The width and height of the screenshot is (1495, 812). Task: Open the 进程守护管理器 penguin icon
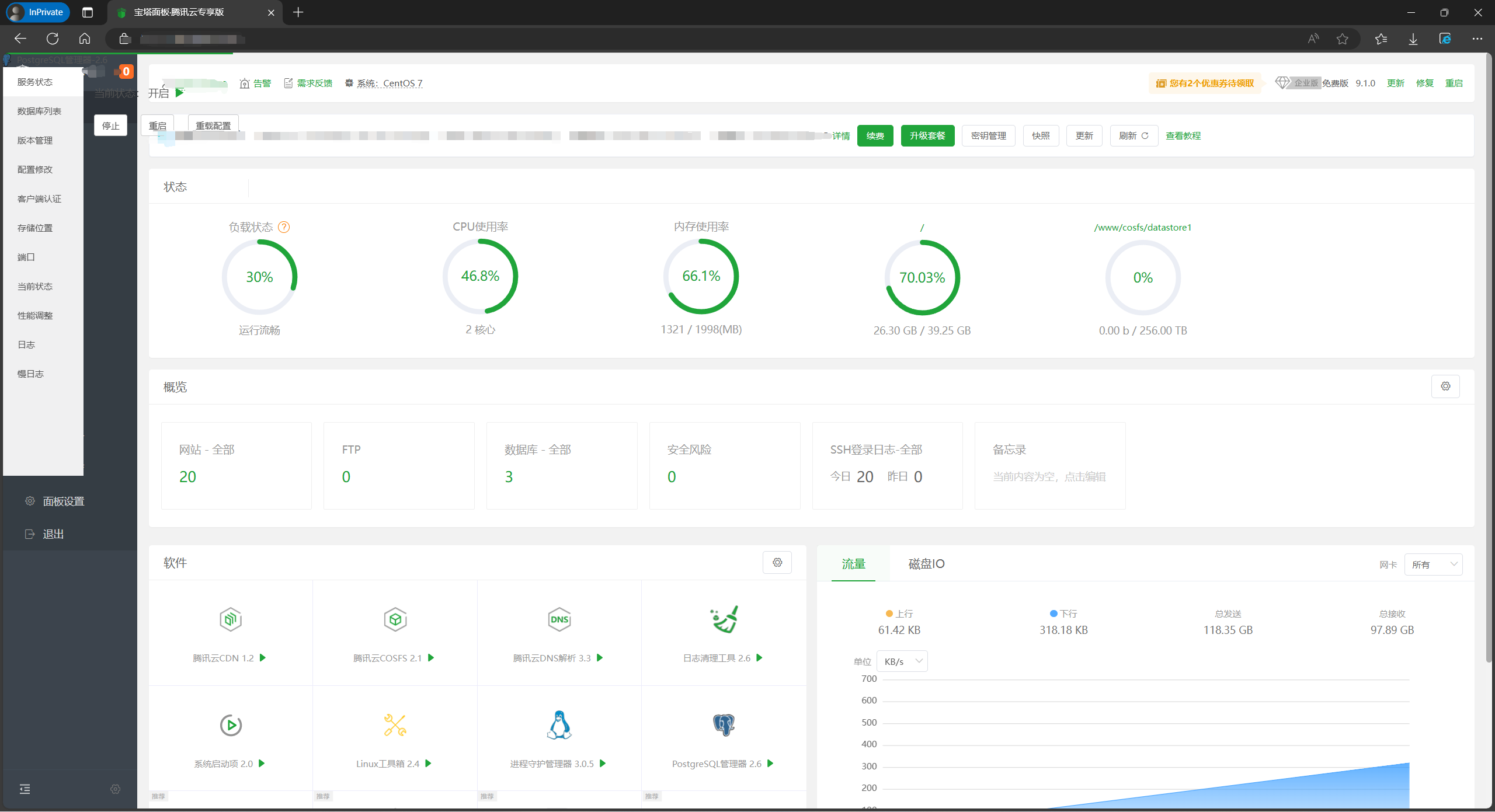pos(559,725)
